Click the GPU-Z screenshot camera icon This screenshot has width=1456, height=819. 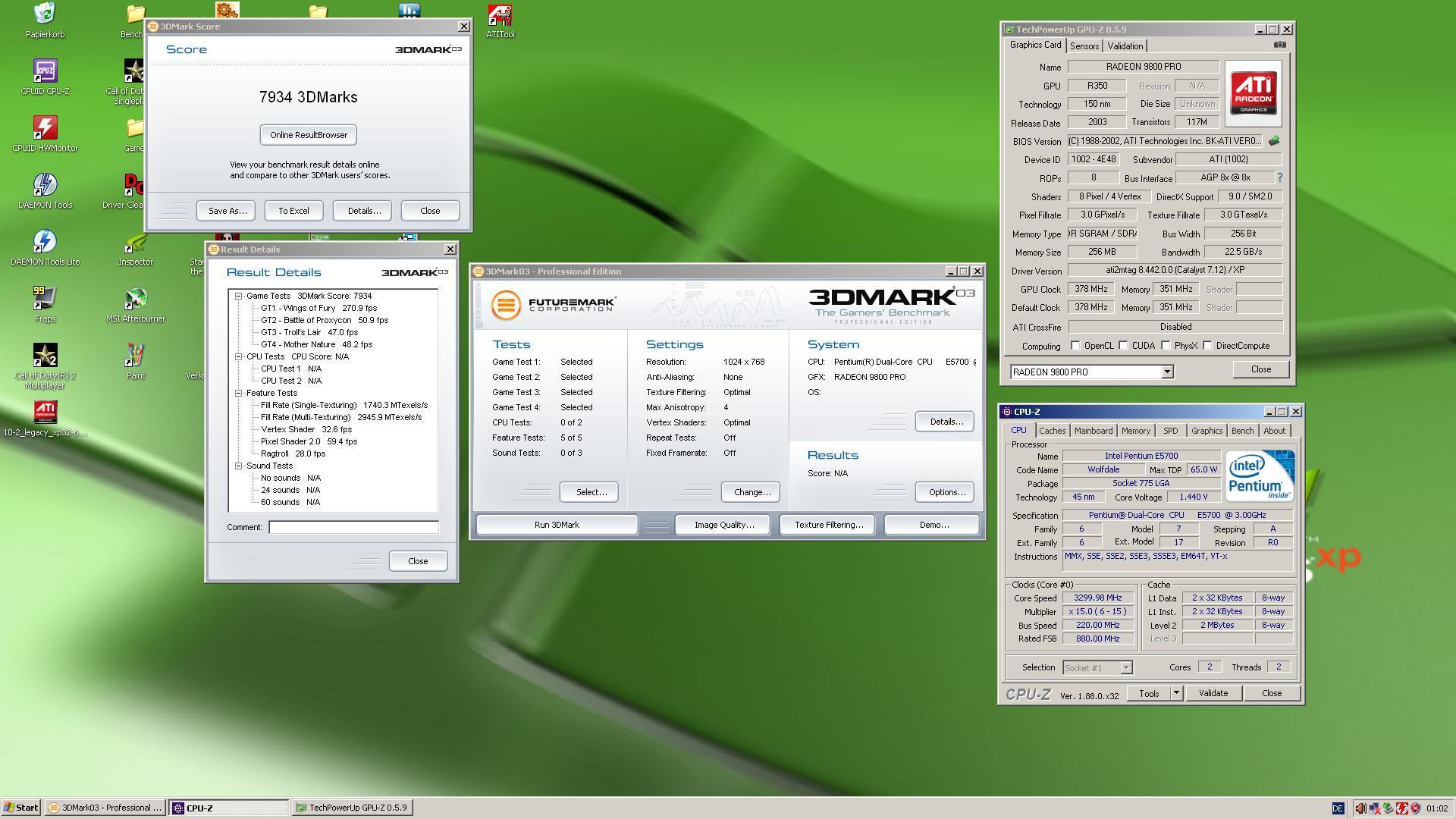click(x=1279, y=45)
